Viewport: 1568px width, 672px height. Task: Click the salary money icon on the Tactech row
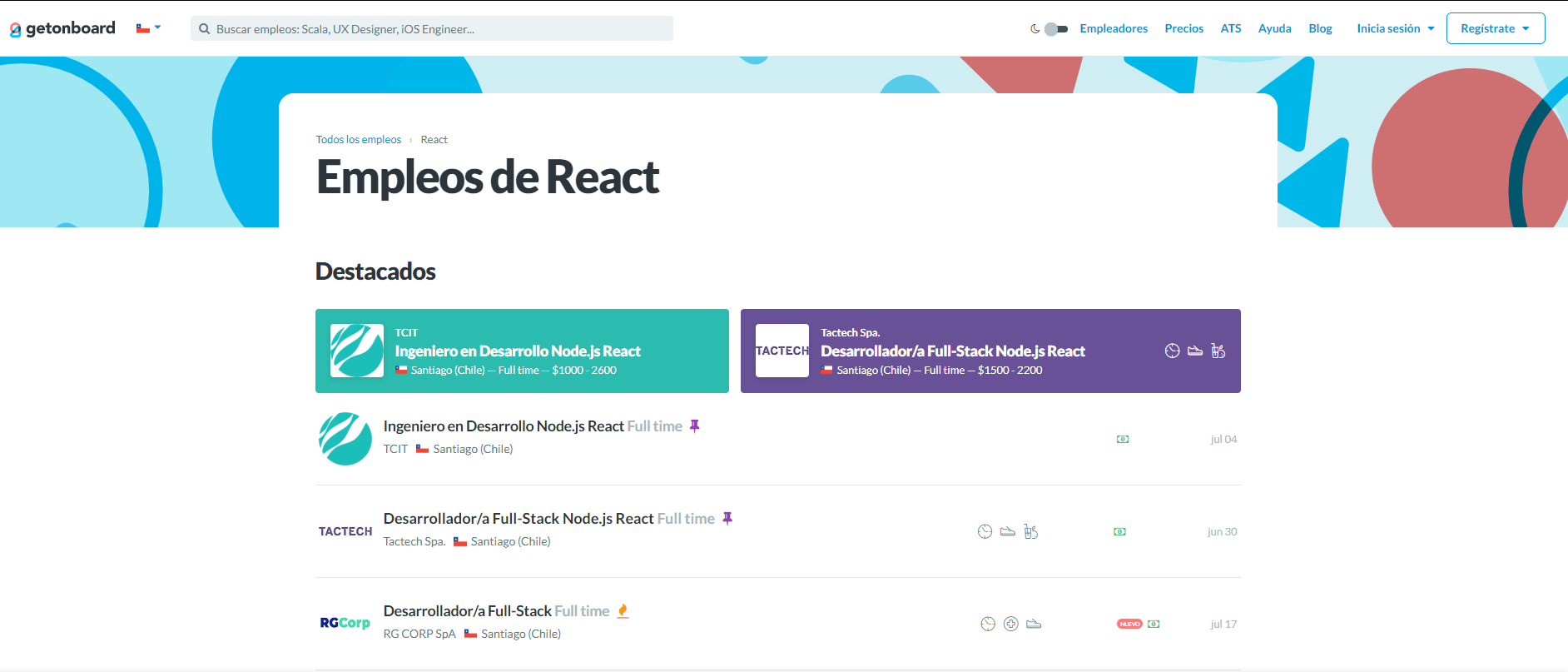[x=1120, y=532]
